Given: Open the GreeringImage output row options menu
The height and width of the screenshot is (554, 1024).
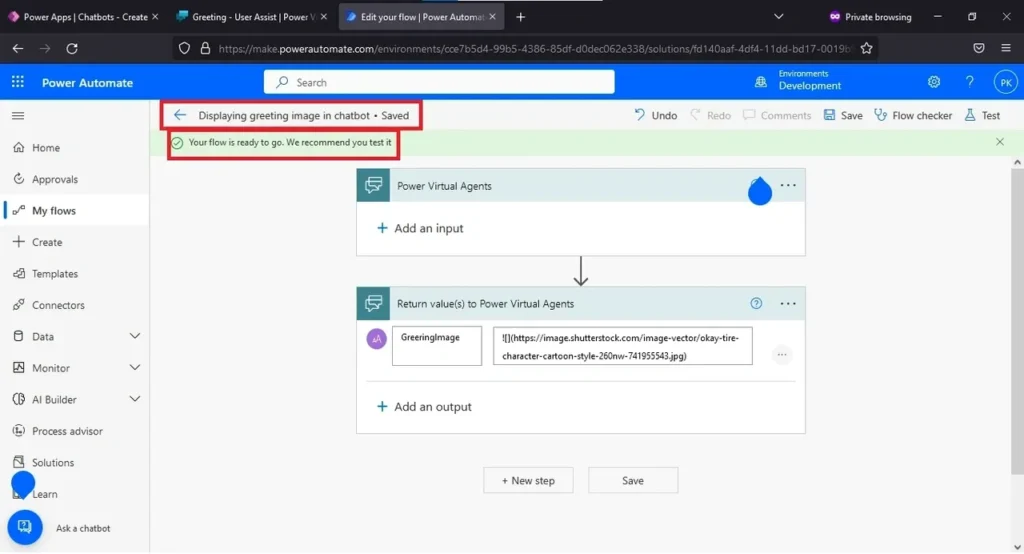Looking at the screenshot, I should point(782,355).
